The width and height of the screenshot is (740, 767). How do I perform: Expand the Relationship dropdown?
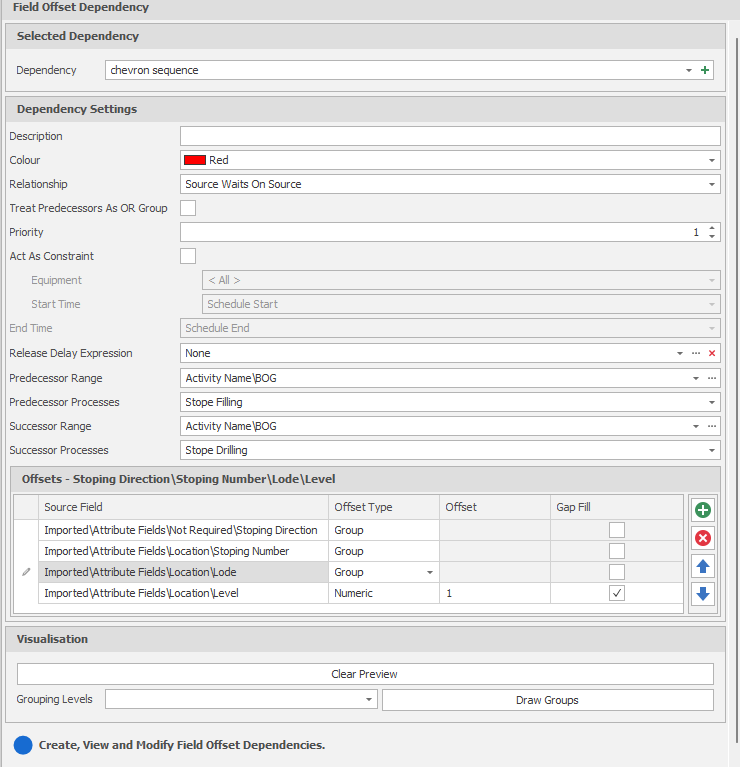click(712, 184)
